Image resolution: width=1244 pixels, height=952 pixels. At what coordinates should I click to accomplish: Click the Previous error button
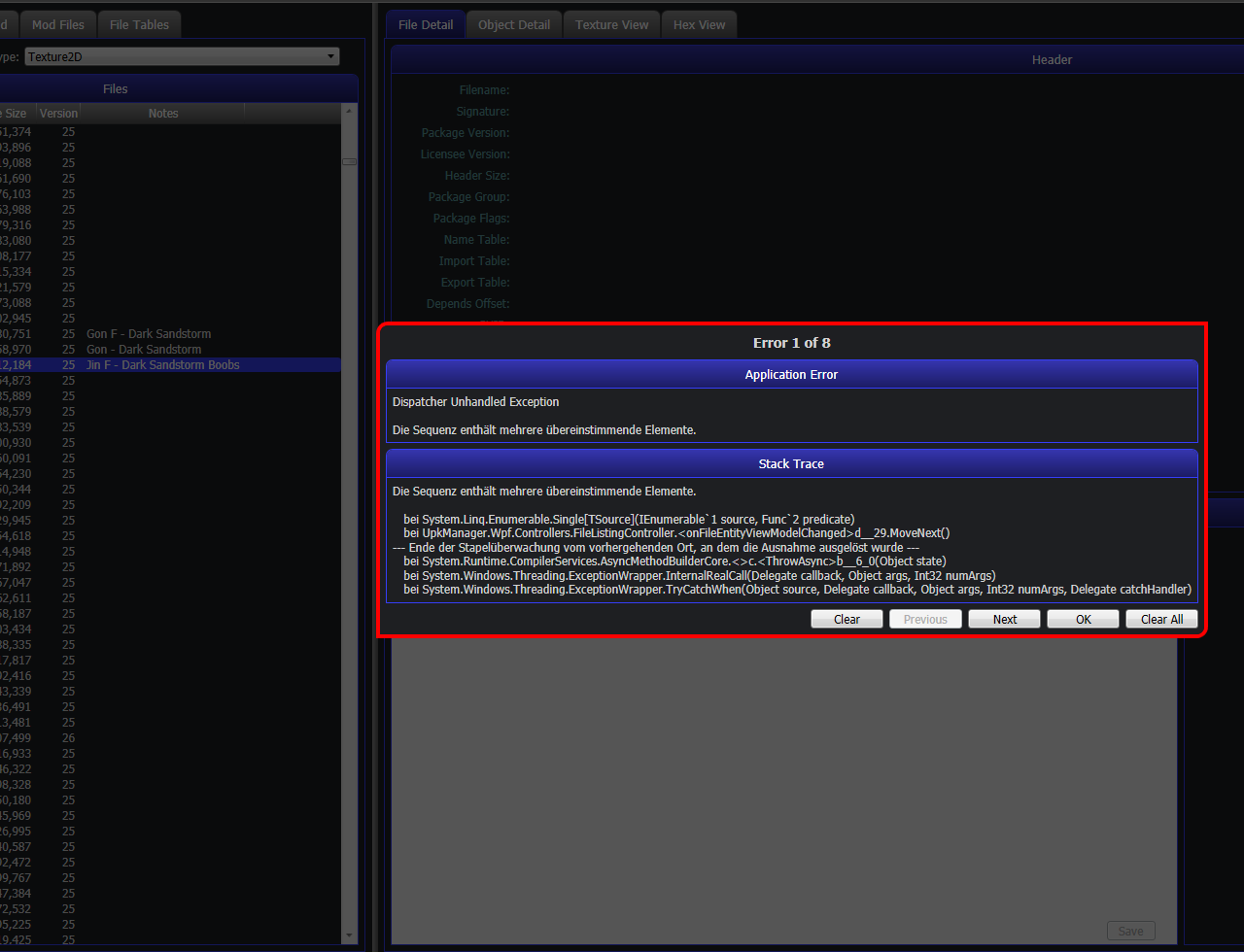(x=925, y=619)
